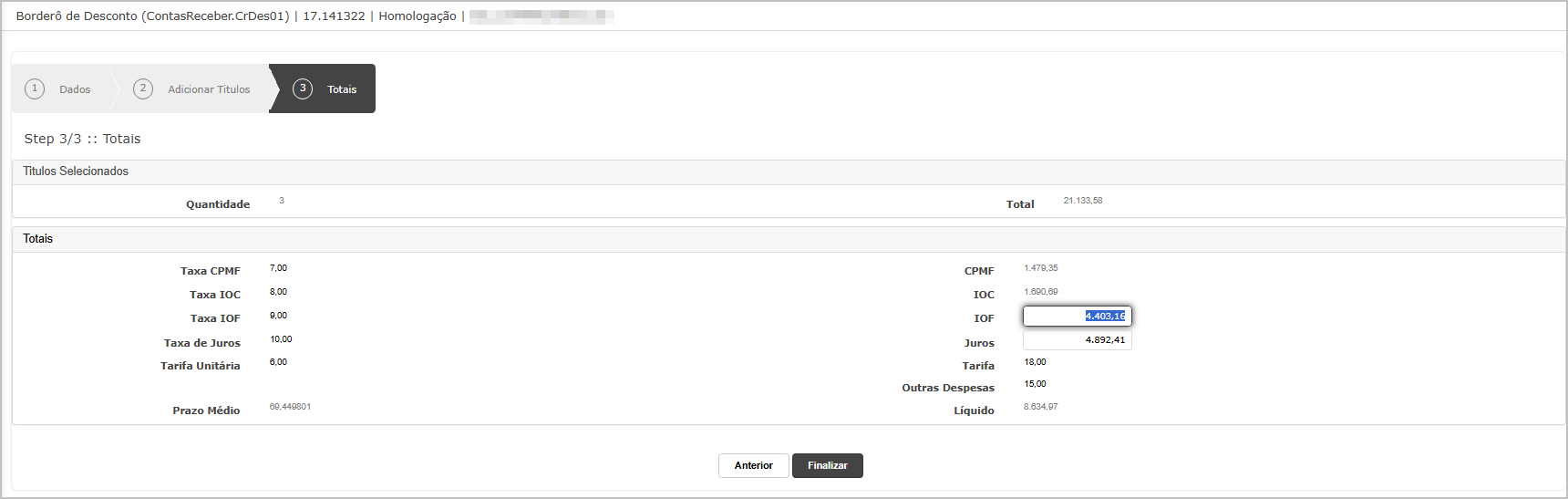Viewport: 1568px width, 499px height.
Task: Click the Totais section header
Action: [789, 239]
